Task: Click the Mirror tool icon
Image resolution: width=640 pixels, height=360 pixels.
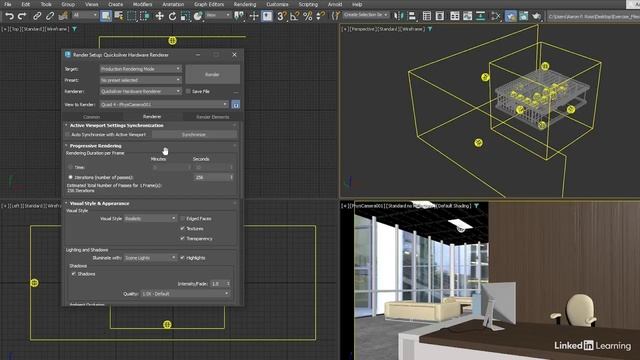Action: coord(398,16)
